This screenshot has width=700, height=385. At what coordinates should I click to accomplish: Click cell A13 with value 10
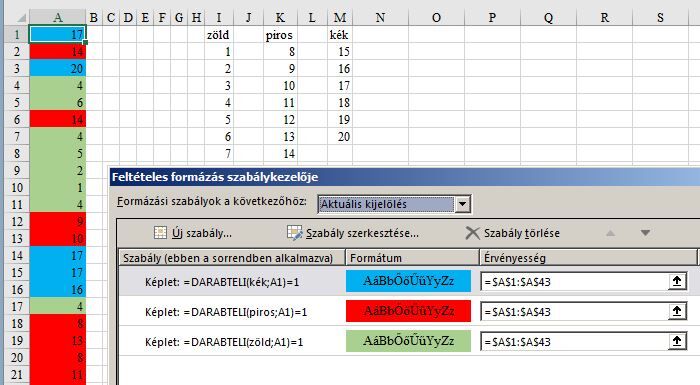(x=58, y=238)
